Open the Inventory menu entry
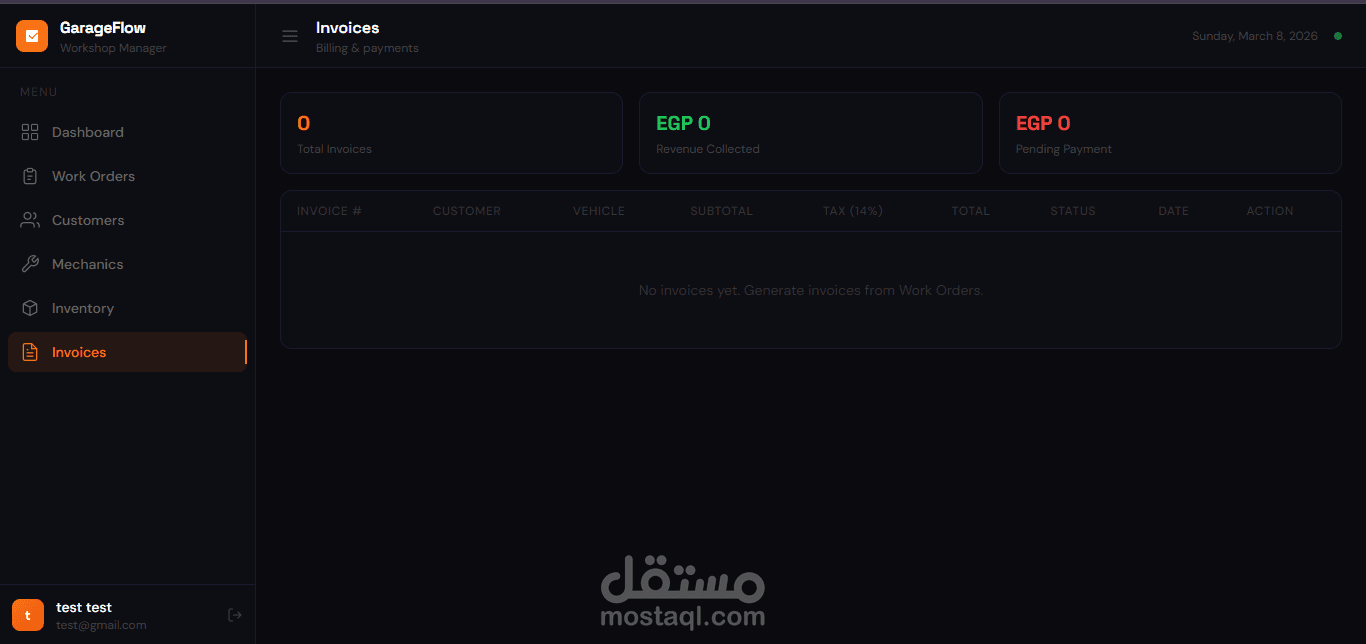 (x=127, y=308)
